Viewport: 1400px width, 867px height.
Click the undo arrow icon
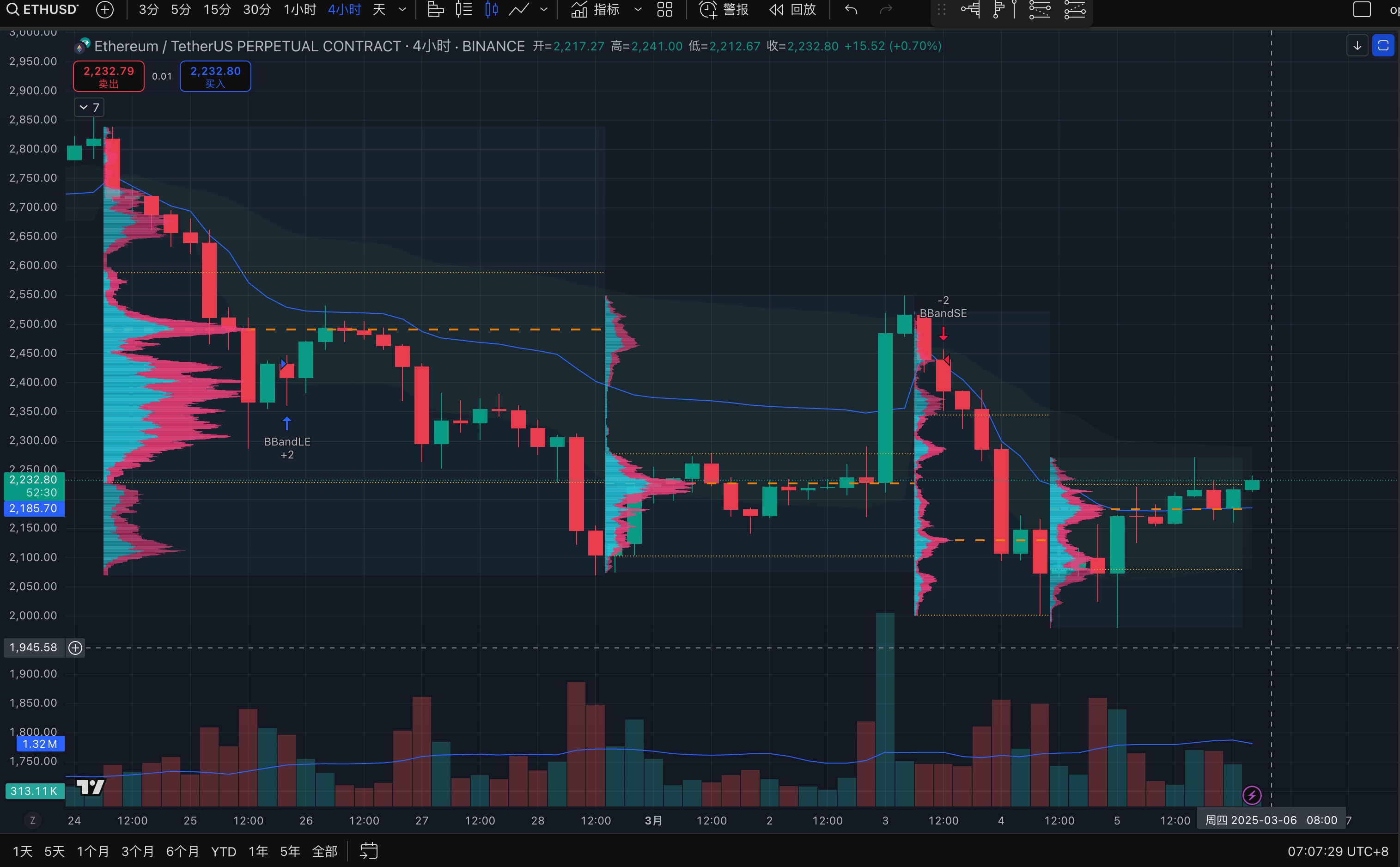pos(851,10)
